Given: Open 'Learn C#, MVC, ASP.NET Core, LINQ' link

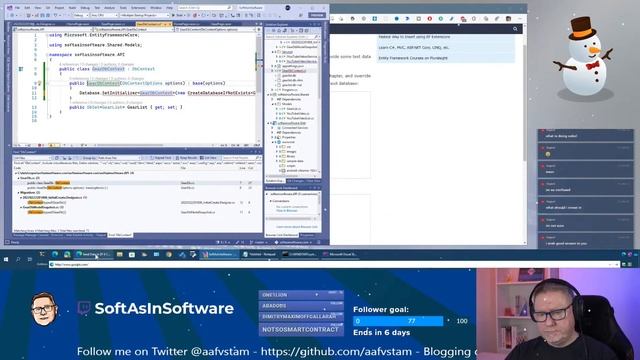Looking at the screenshot, I should pos(413,47).
